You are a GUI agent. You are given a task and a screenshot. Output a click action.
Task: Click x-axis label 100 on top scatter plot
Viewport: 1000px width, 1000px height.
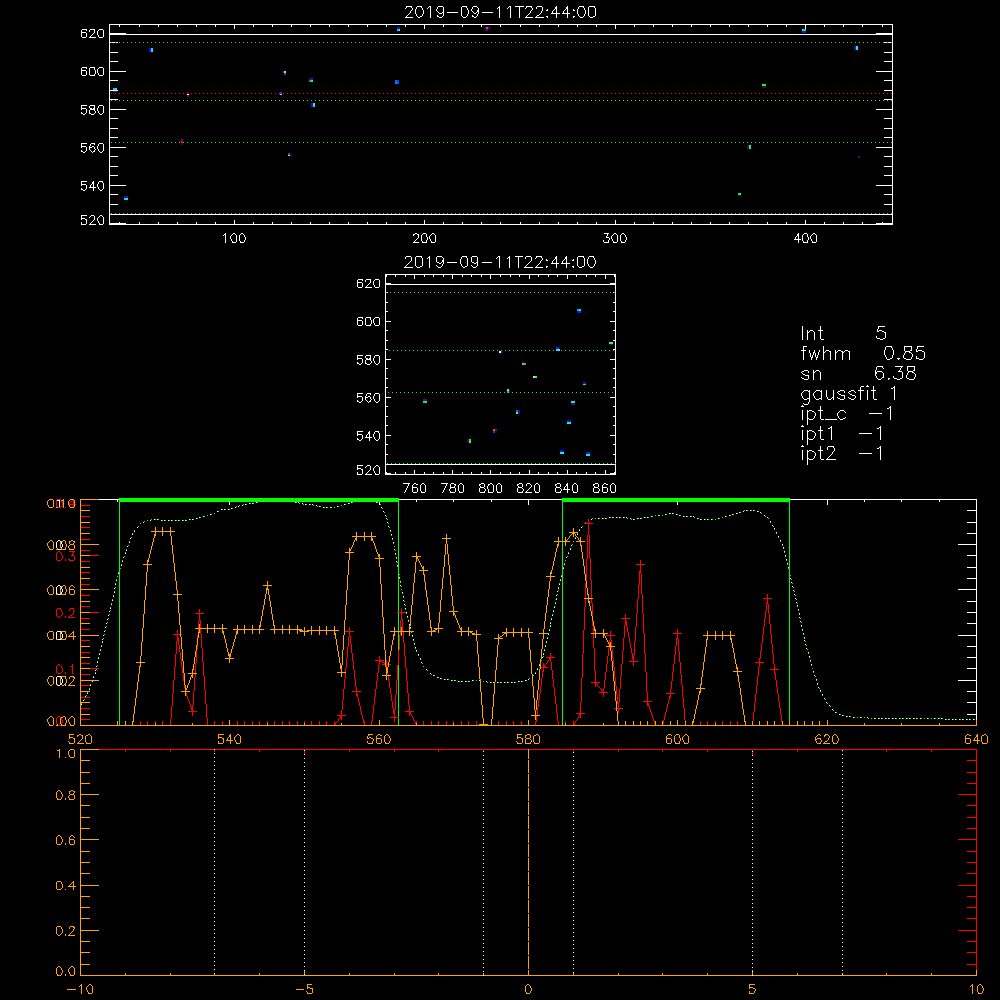[x=234, y=239]
